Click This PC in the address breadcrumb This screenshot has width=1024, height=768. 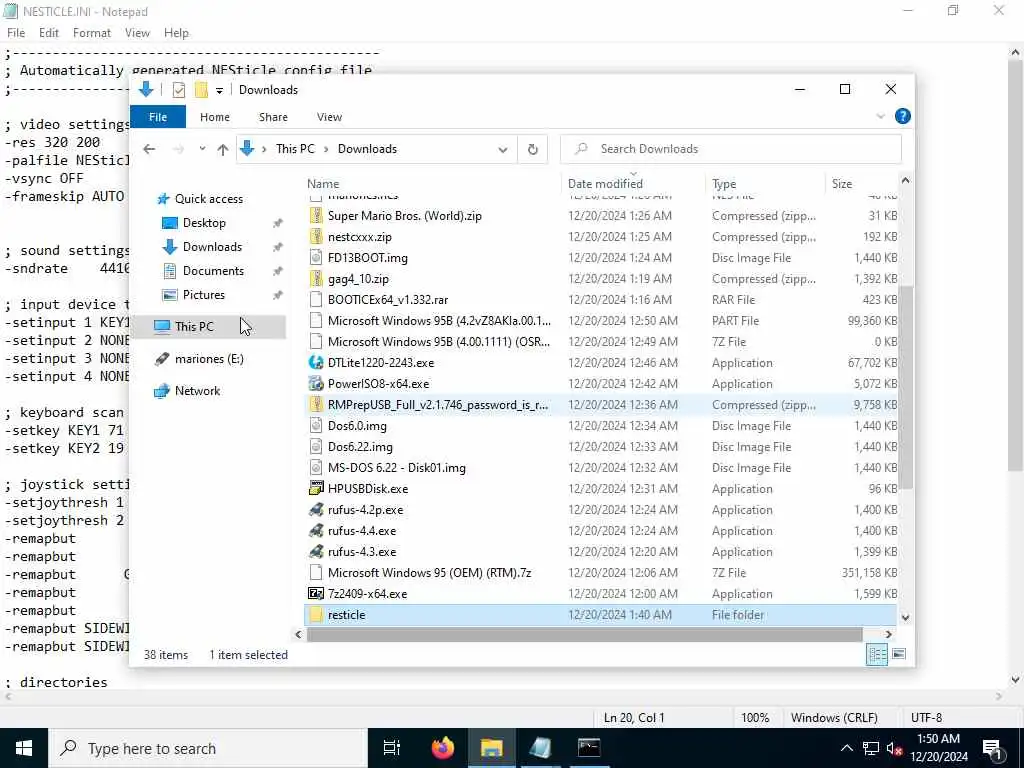[x=295, y=149]
